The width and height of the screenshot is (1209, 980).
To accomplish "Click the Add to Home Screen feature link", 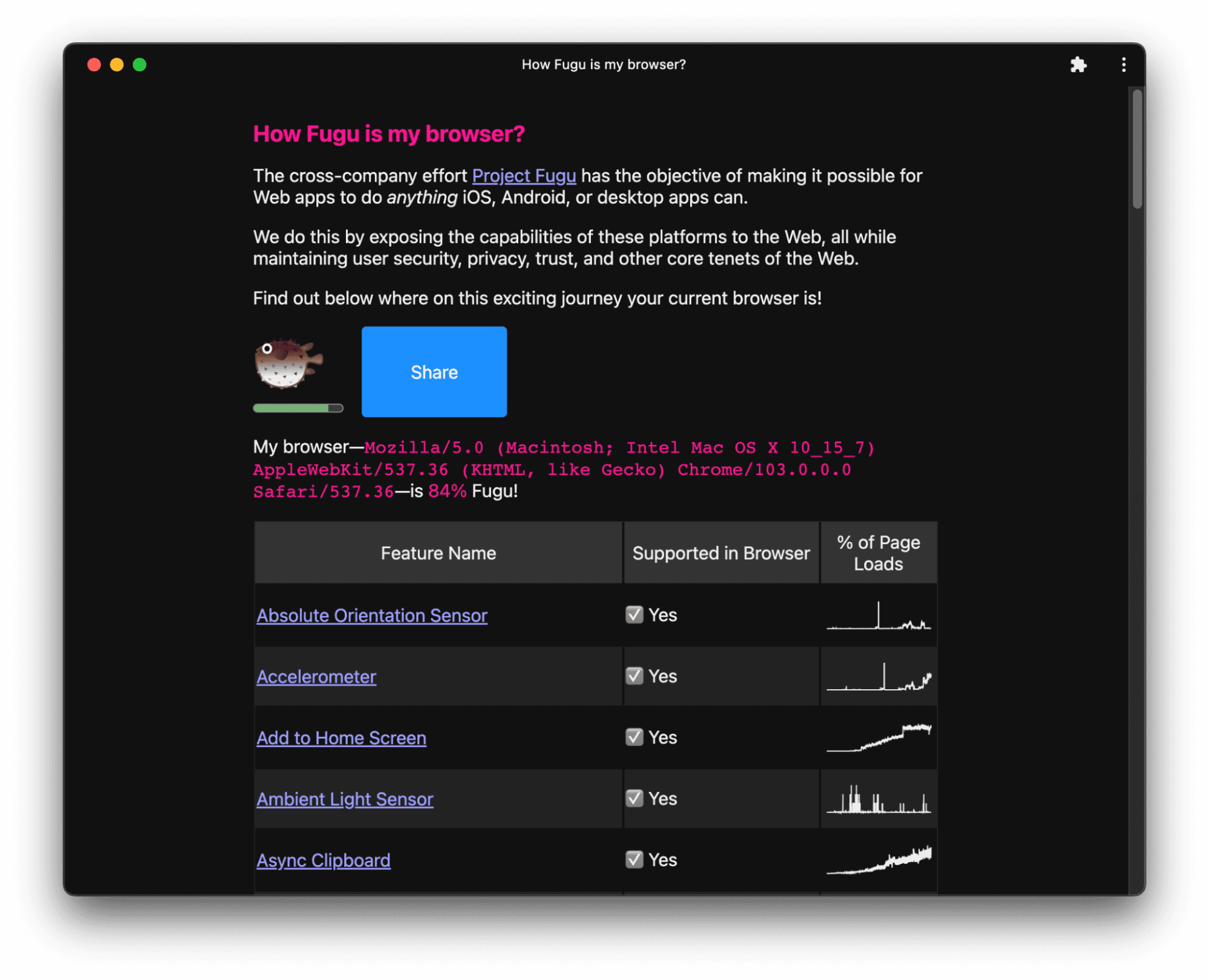I will coord(340,737).
